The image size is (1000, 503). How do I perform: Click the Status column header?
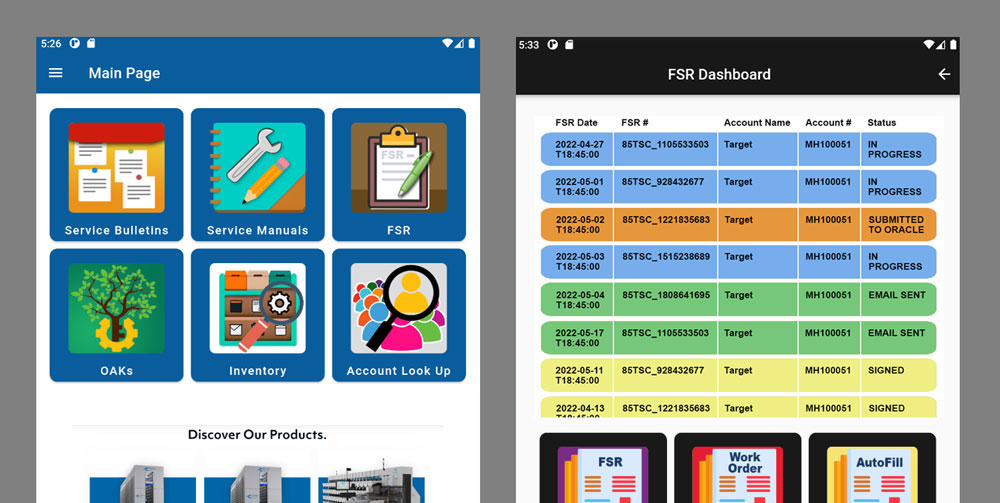[x=881, y=123]
